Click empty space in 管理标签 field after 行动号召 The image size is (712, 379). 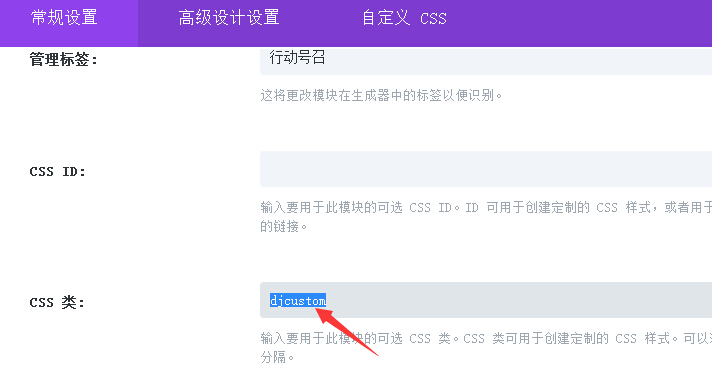tap(518, 60)
